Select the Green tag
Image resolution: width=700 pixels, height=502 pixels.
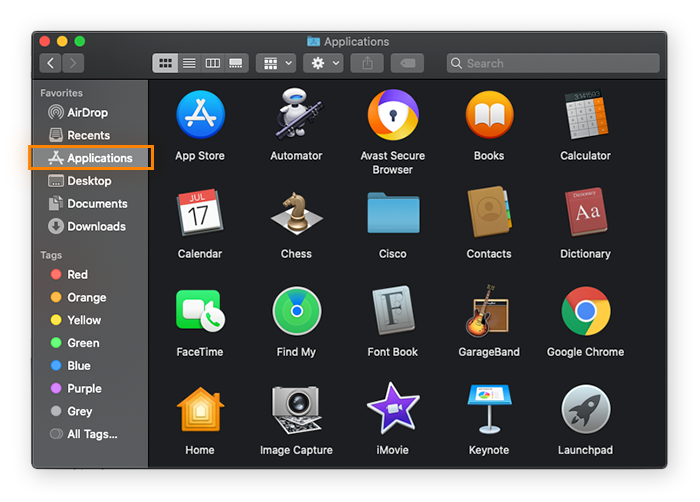pos(91,343)
